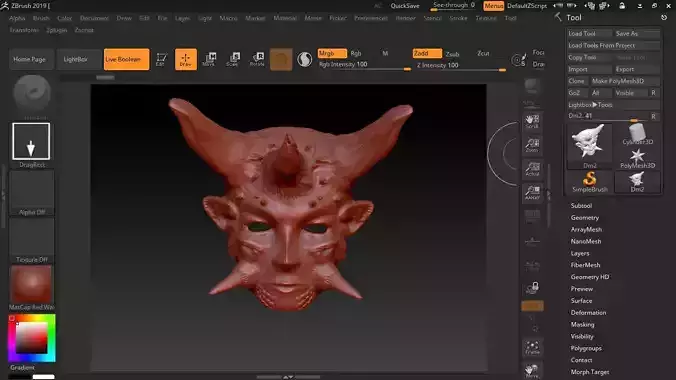676x380 pixels.
Task: Expand the ArrayMesh section
Action: [x=586, y=229]
